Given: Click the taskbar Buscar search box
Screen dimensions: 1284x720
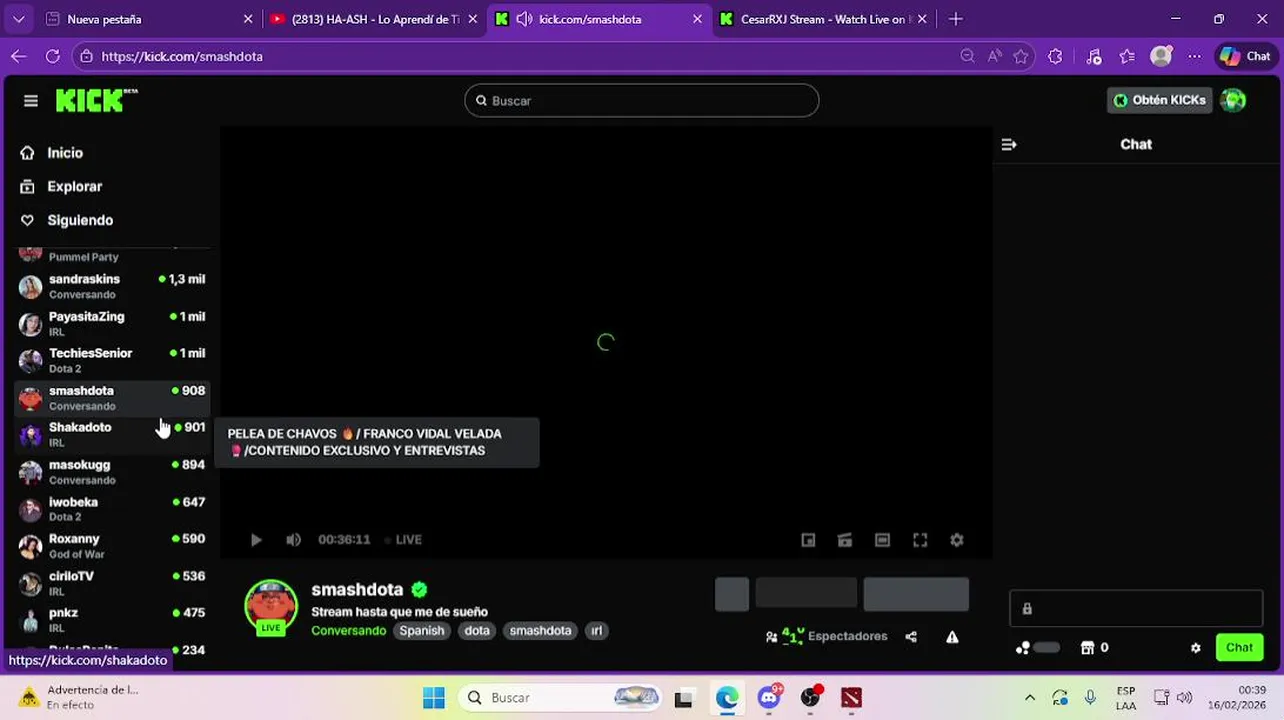Looking at the screenshot, I should [x=561, y=698].
